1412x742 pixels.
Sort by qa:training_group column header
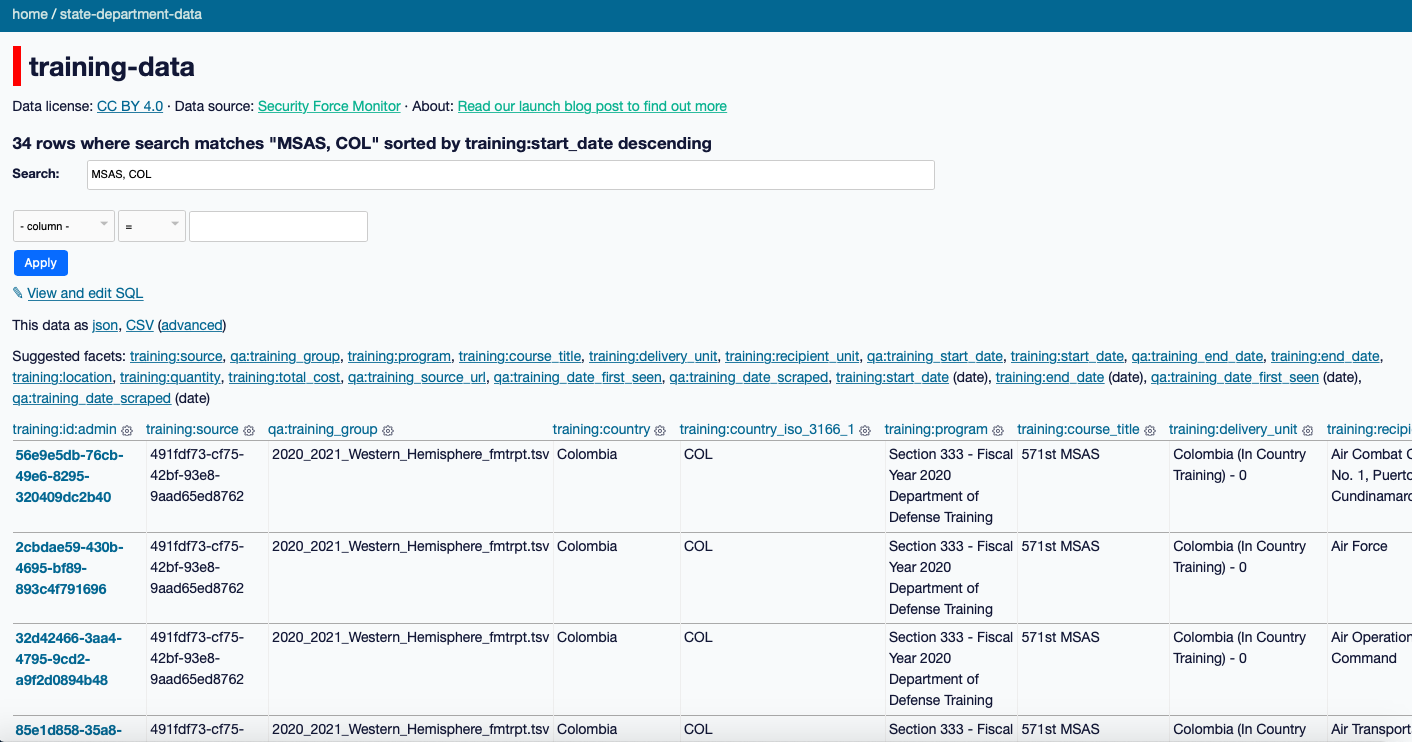point(323,429)
